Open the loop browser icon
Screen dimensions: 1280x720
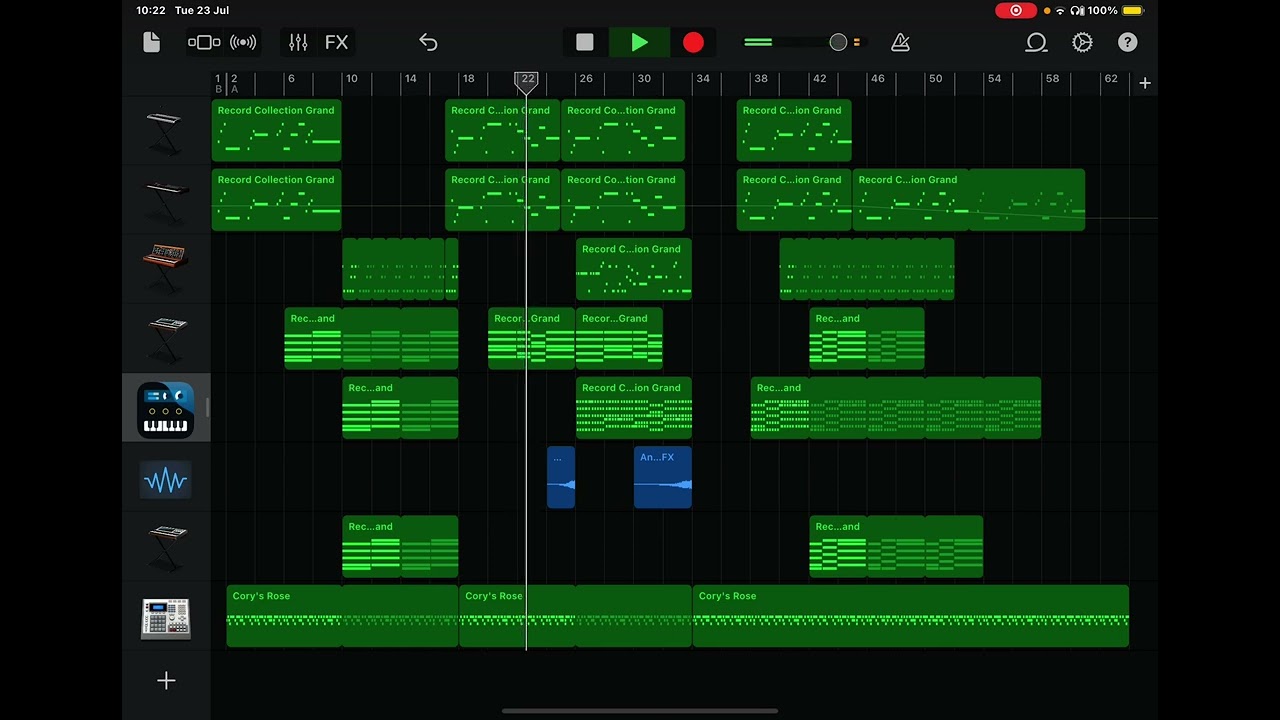coord(1036,42)
